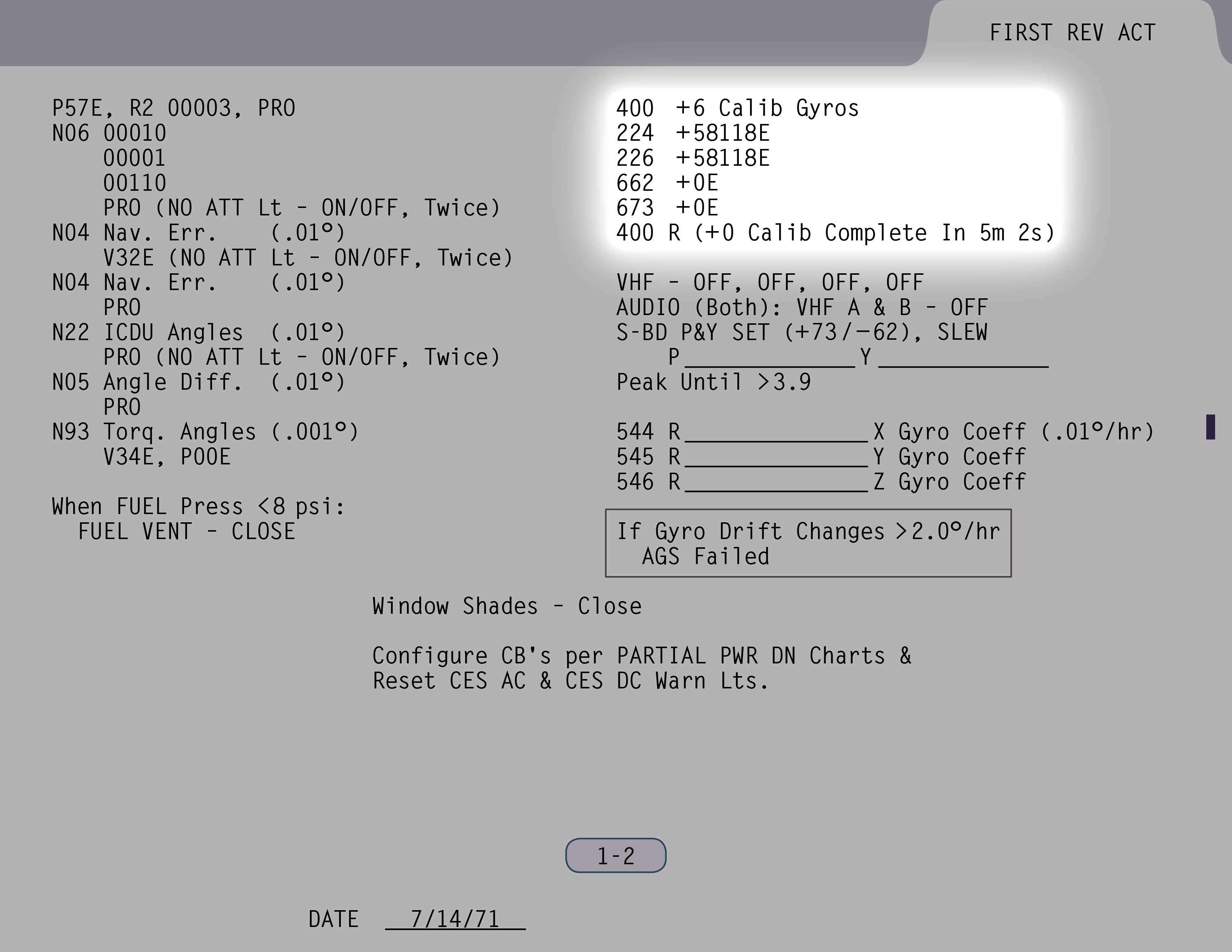Click the Gyro Drift AGS Failed box
The height and width of the screenshot is (952, 1232).
808,543
